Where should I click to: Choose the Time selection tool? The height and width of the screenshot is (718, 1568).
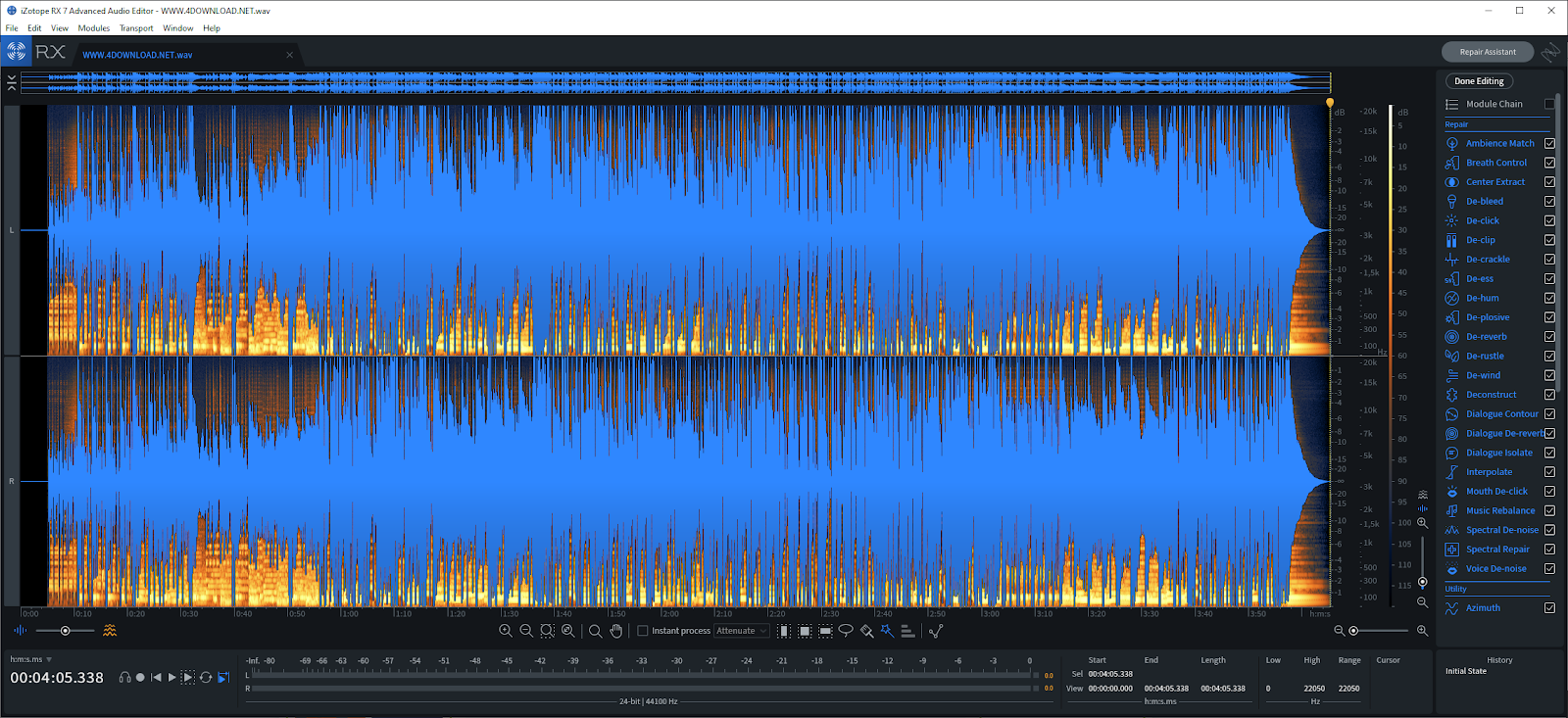coord(783,631)
